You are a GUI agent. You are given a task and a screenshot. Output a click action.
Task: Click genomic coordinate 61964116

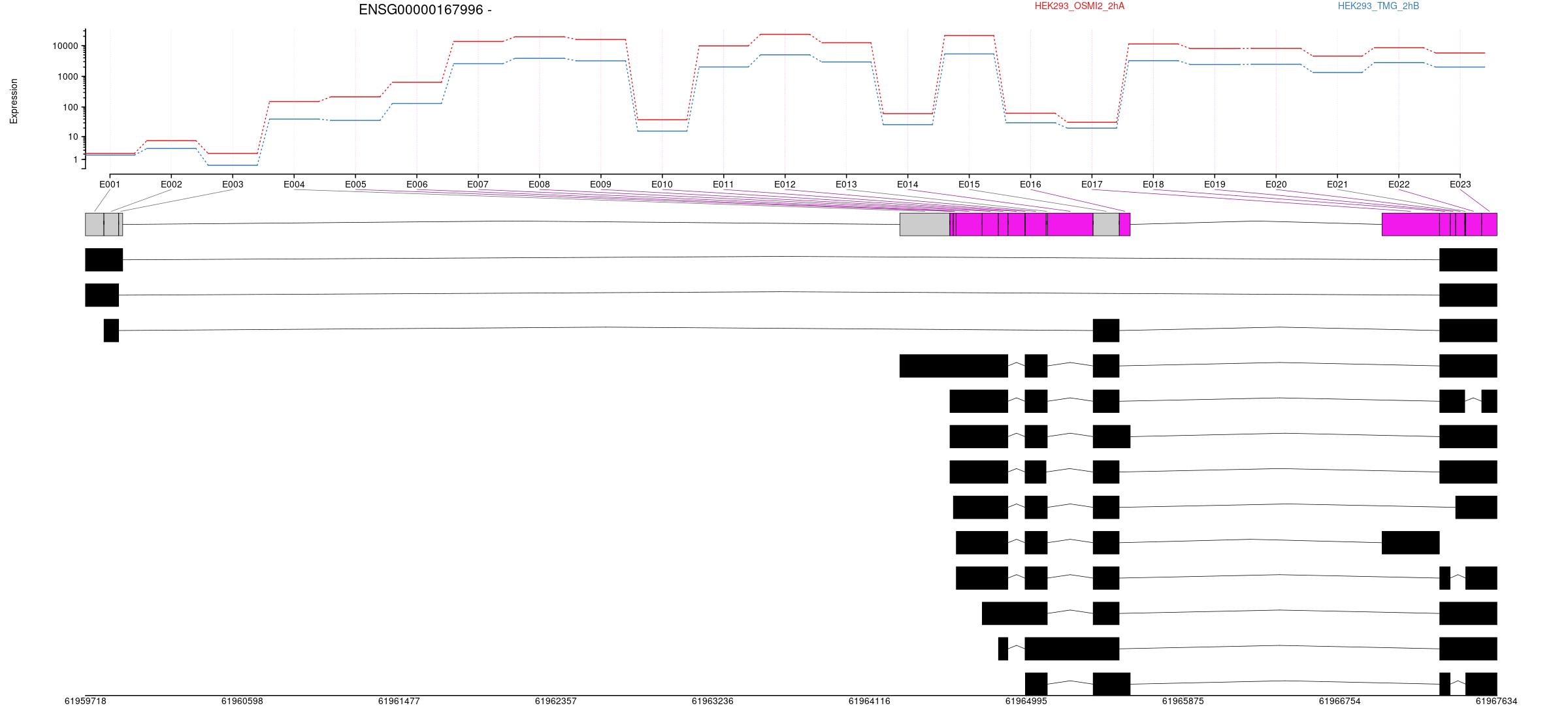tap(869, 701)
